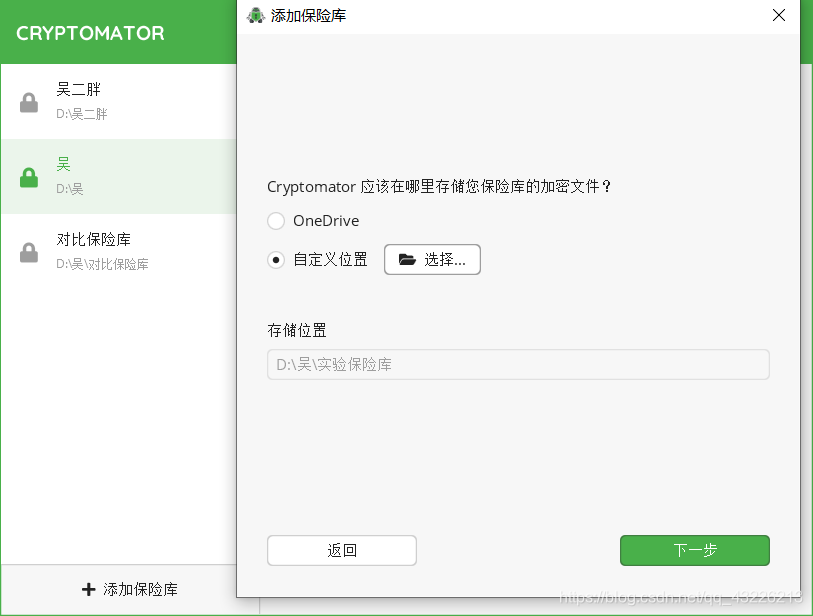Click the CRYPTOMATOR header logo text

(90, 33)
